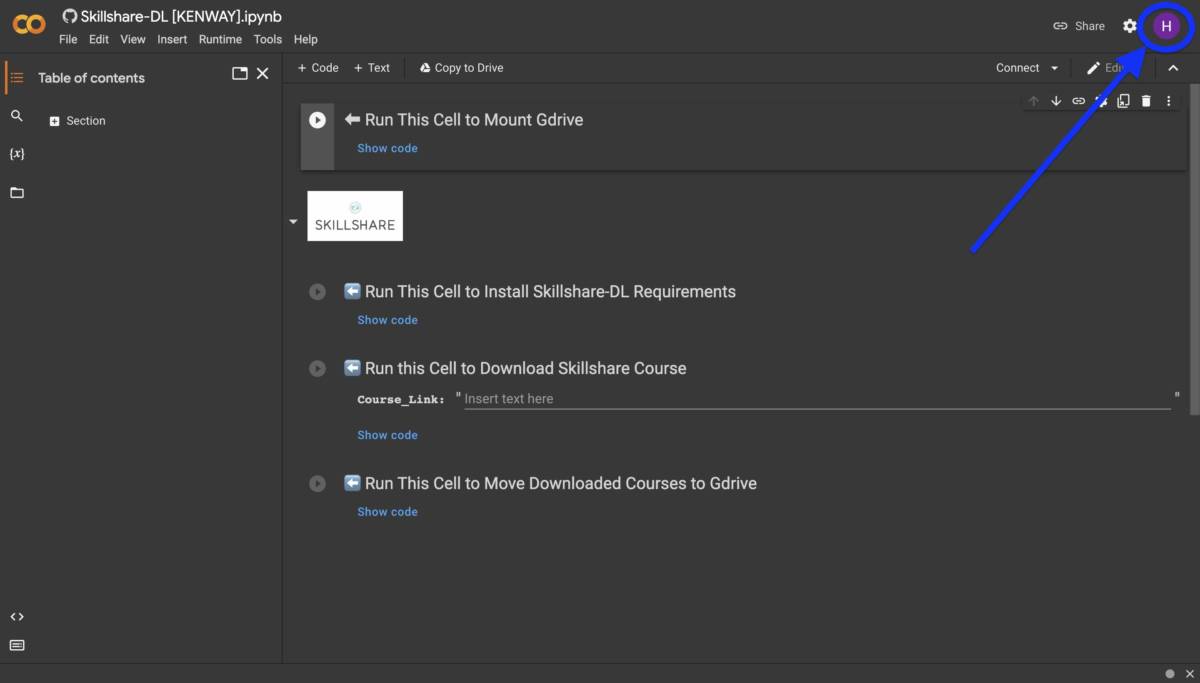
Task: Click the Connect button
Action: [1018, 68]
